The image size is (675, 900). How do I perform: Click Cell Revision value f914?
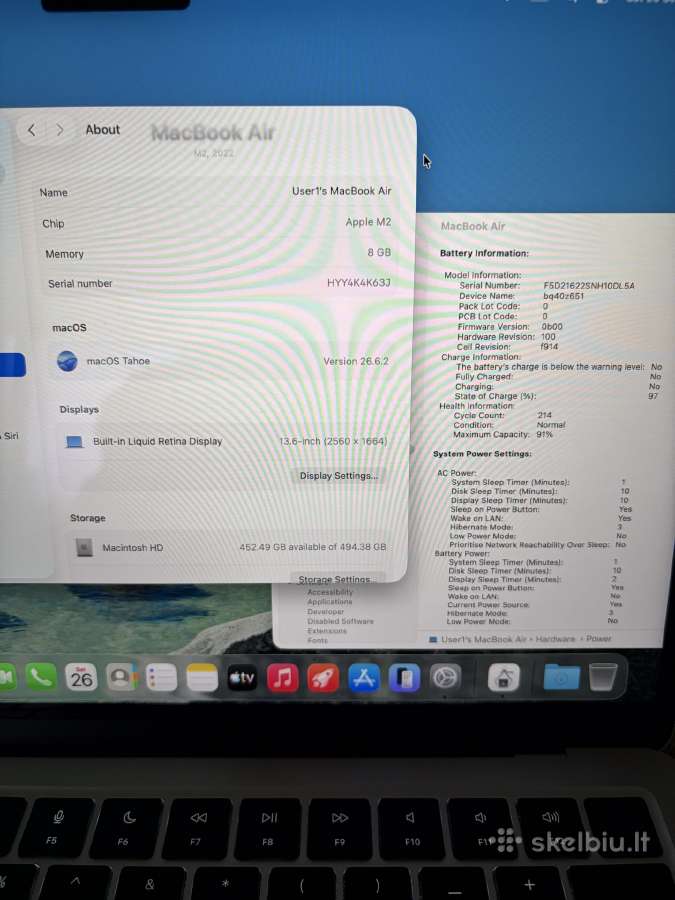pyautogui.click(x=549, y=347)
